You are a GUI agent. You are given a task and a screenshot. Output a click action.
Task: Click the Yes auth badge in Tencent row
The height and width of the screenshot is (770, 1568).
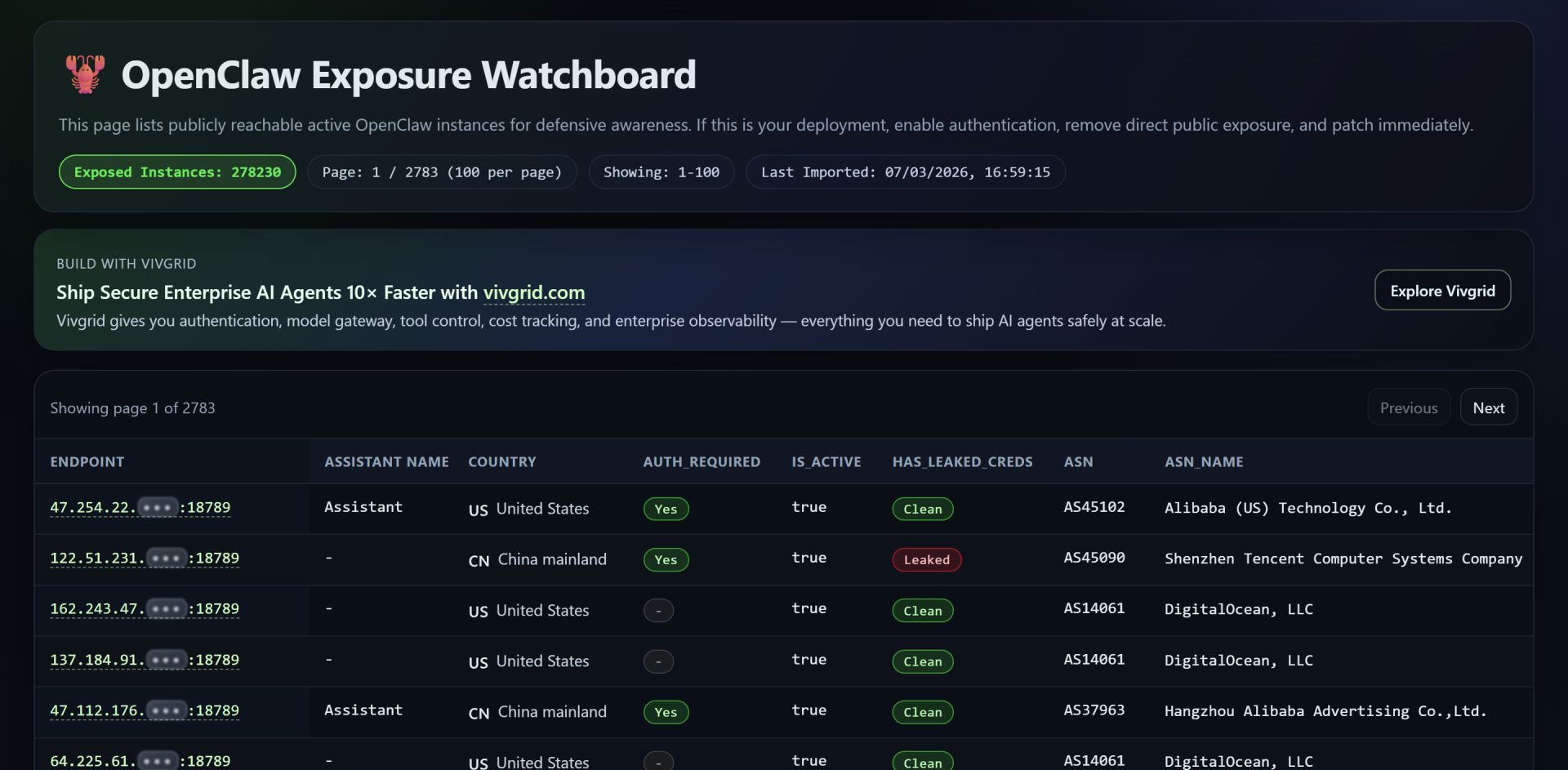(666, 560)
